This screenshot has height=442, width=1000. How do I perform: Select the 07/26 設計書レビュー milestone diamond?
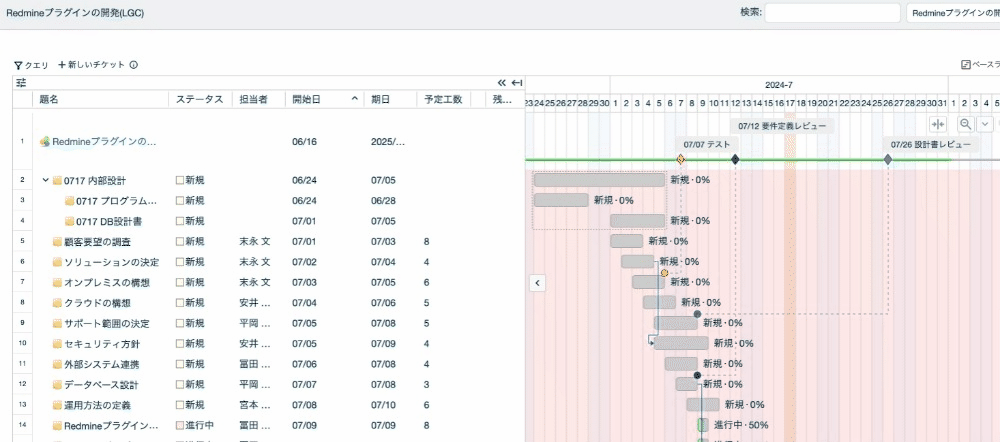point(888,159)
